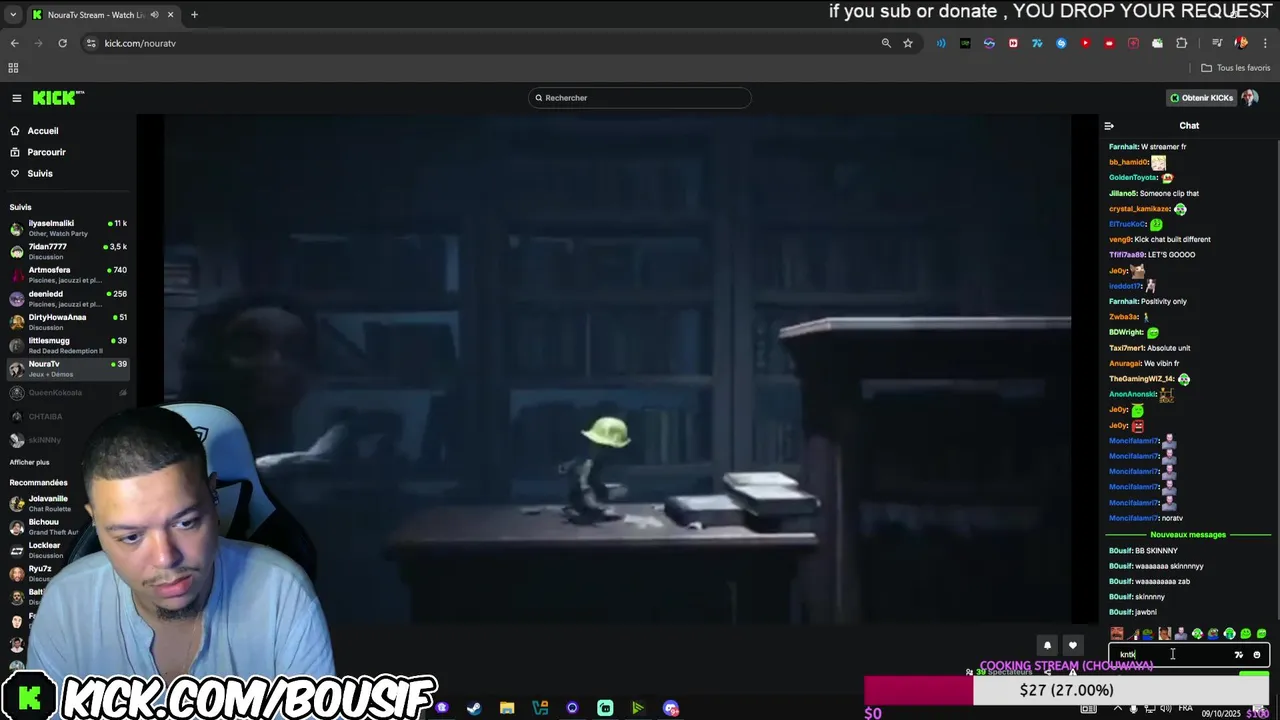This screenshot has height=720, width=1280.
Task: Open DirtyHowaAnaa followed channel
Action: tap(68, 321)
